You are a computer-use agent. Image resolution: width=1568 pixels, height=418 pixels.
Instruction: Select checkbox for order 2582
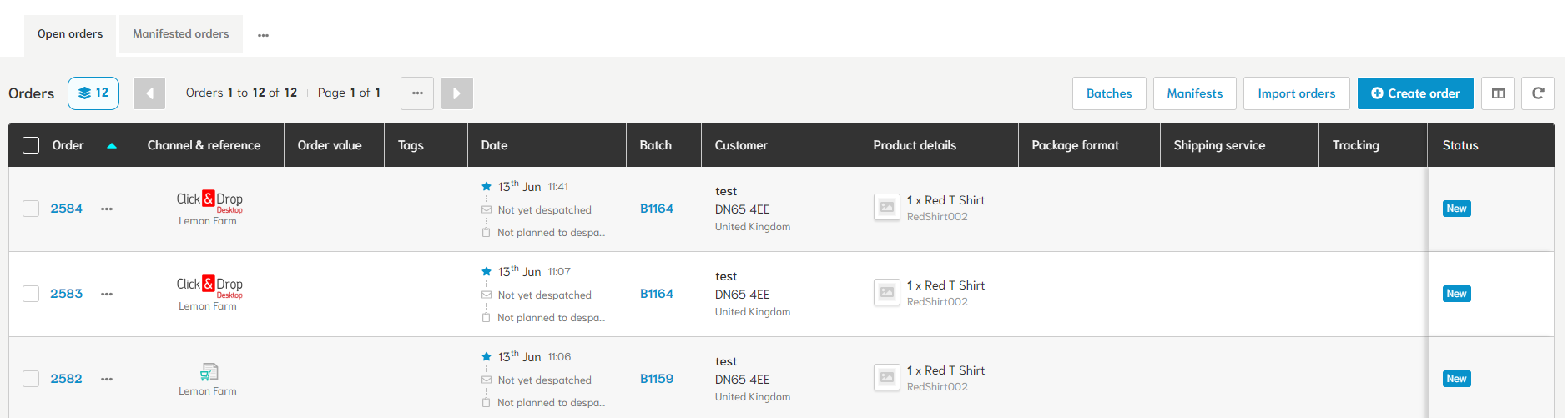(x=31, y=379)
